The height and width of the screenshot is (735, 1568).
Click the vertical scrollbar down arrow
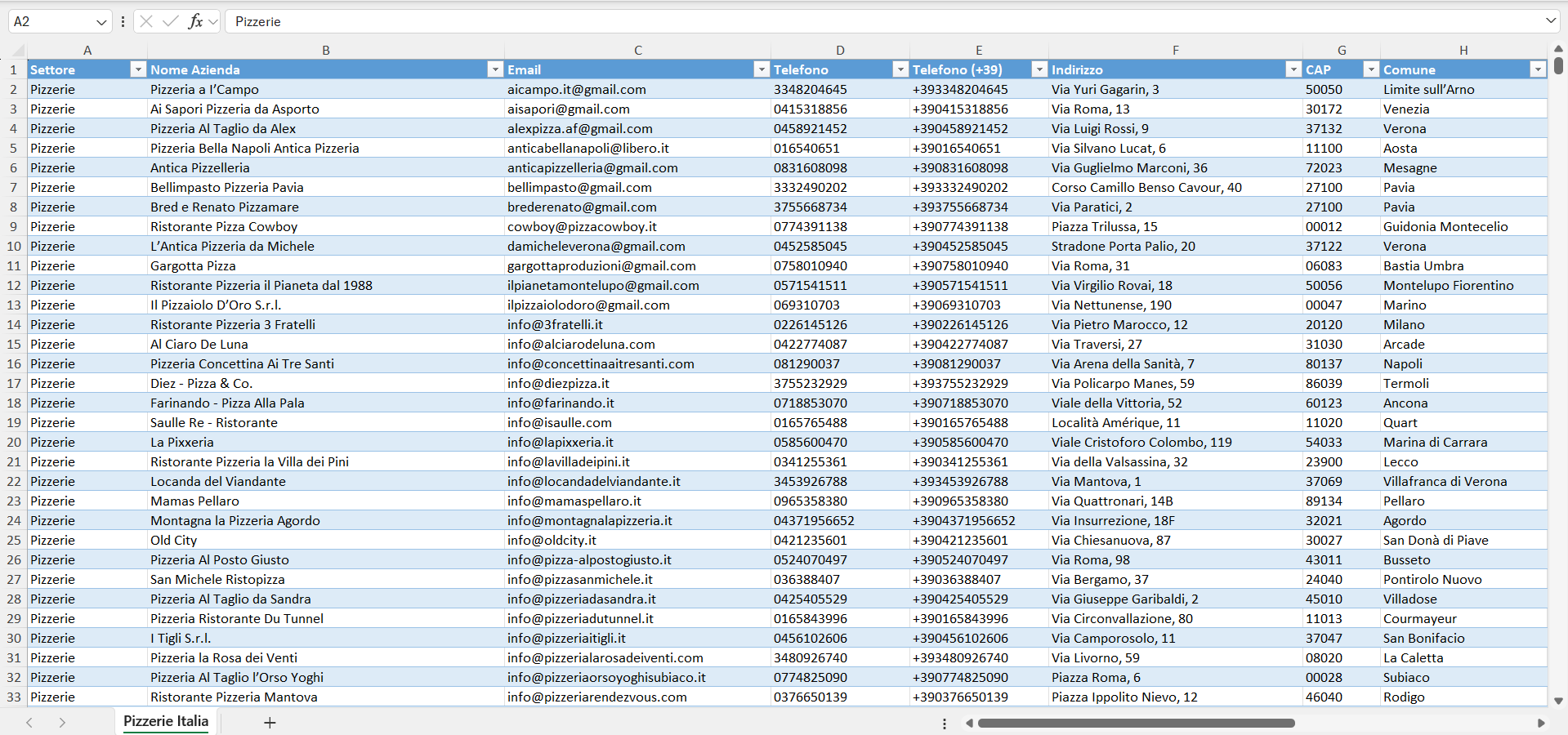tap(1558, 701)
